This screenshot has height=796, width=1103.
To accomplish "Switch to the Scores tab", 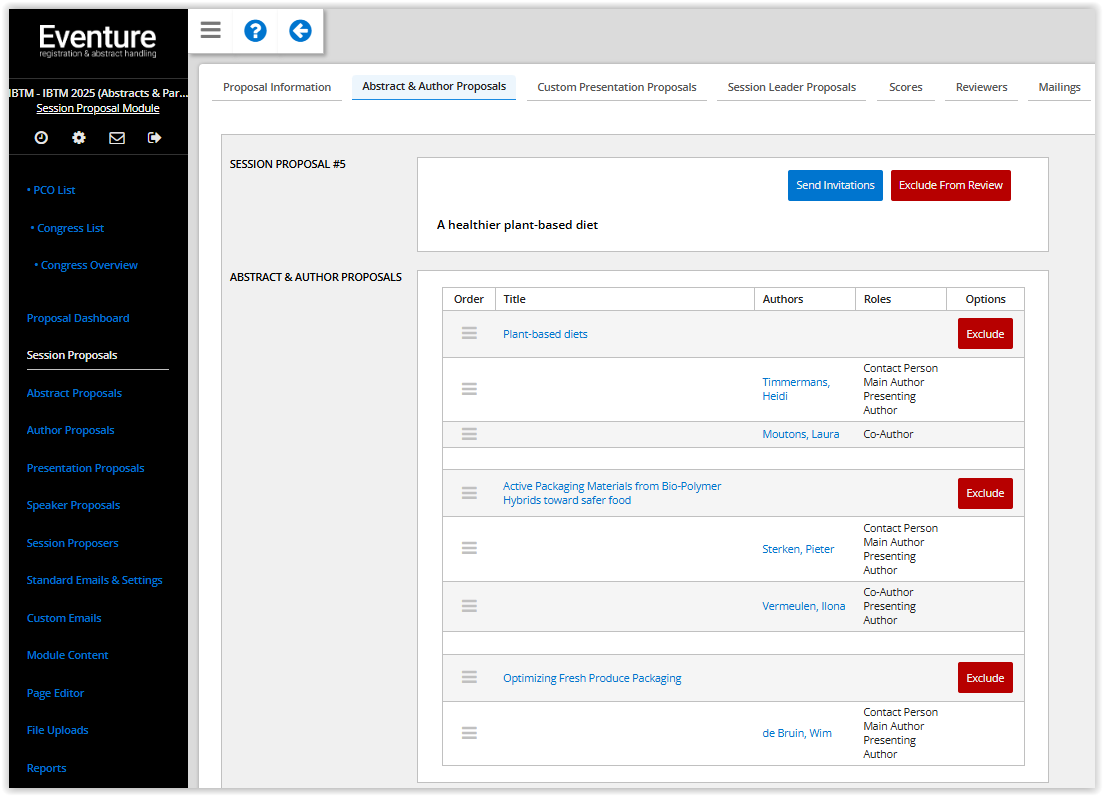I will (x=905, y=87).
